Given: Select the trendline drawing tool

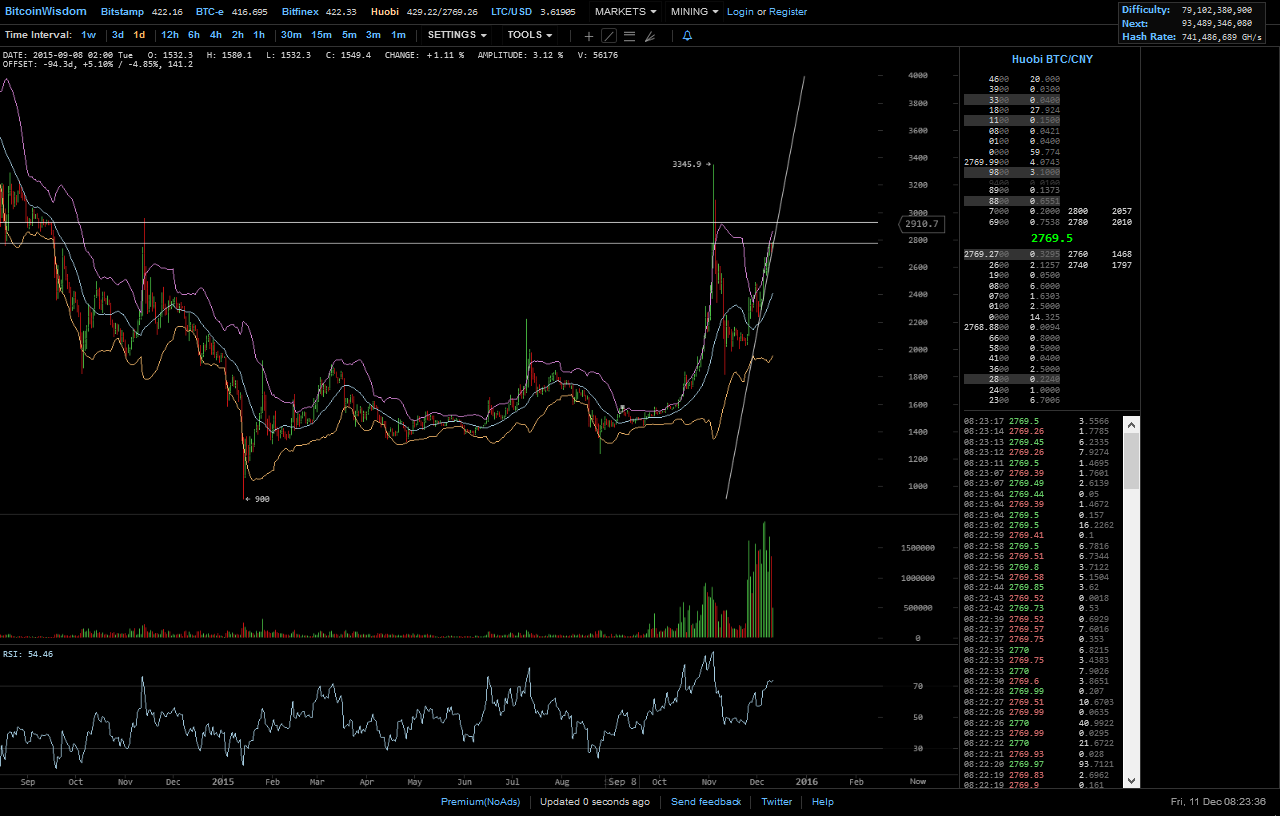Looking at the screenshot, I should 607,36.
